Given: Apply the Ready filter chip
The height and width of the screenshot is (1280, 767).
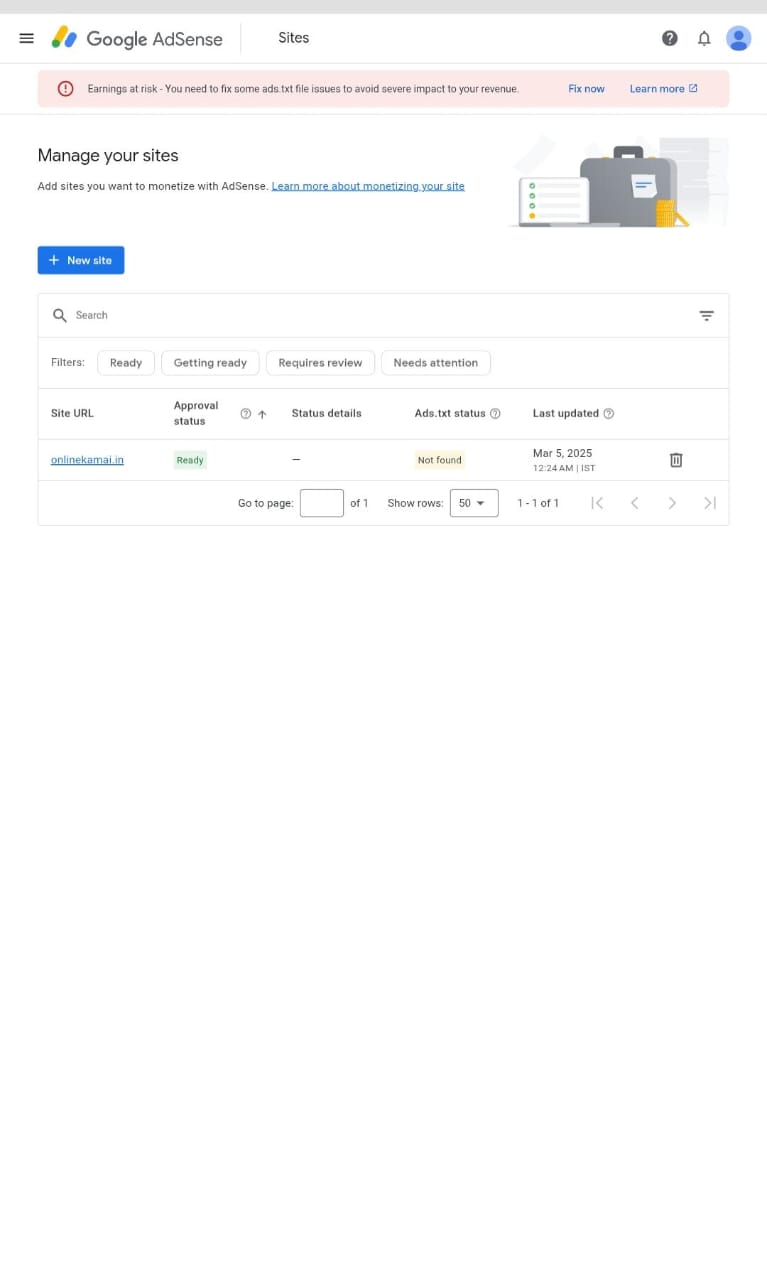Looking at the screenshot, I should 126,363.
